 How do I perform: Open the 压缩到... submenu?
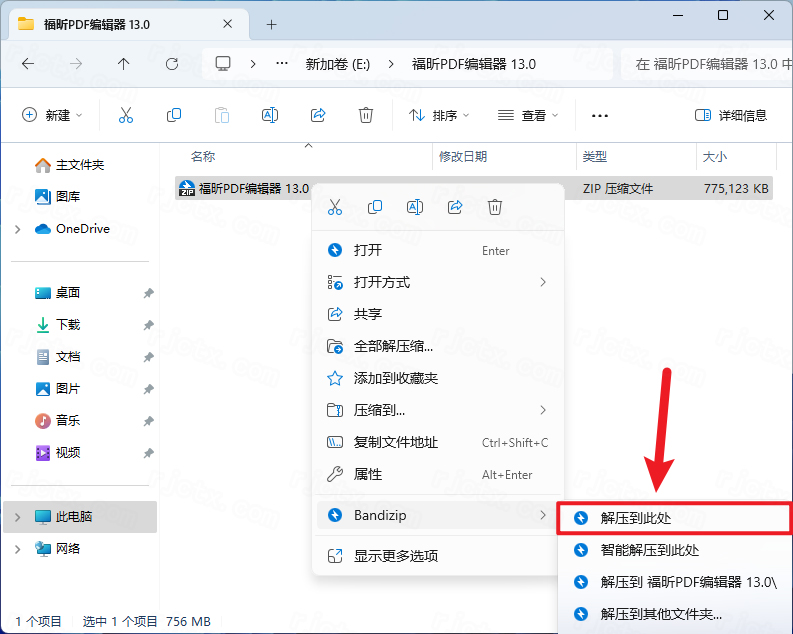coord(437,410)
